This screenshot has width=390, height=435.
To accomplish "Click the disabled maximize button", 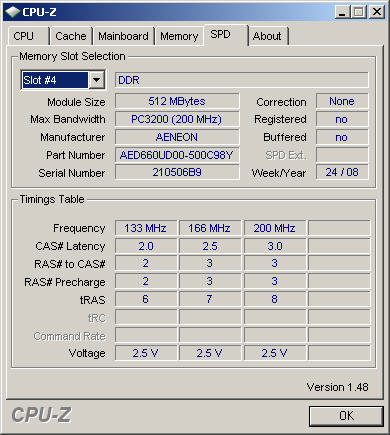I will pyautogui.click(x=359, y=12).
